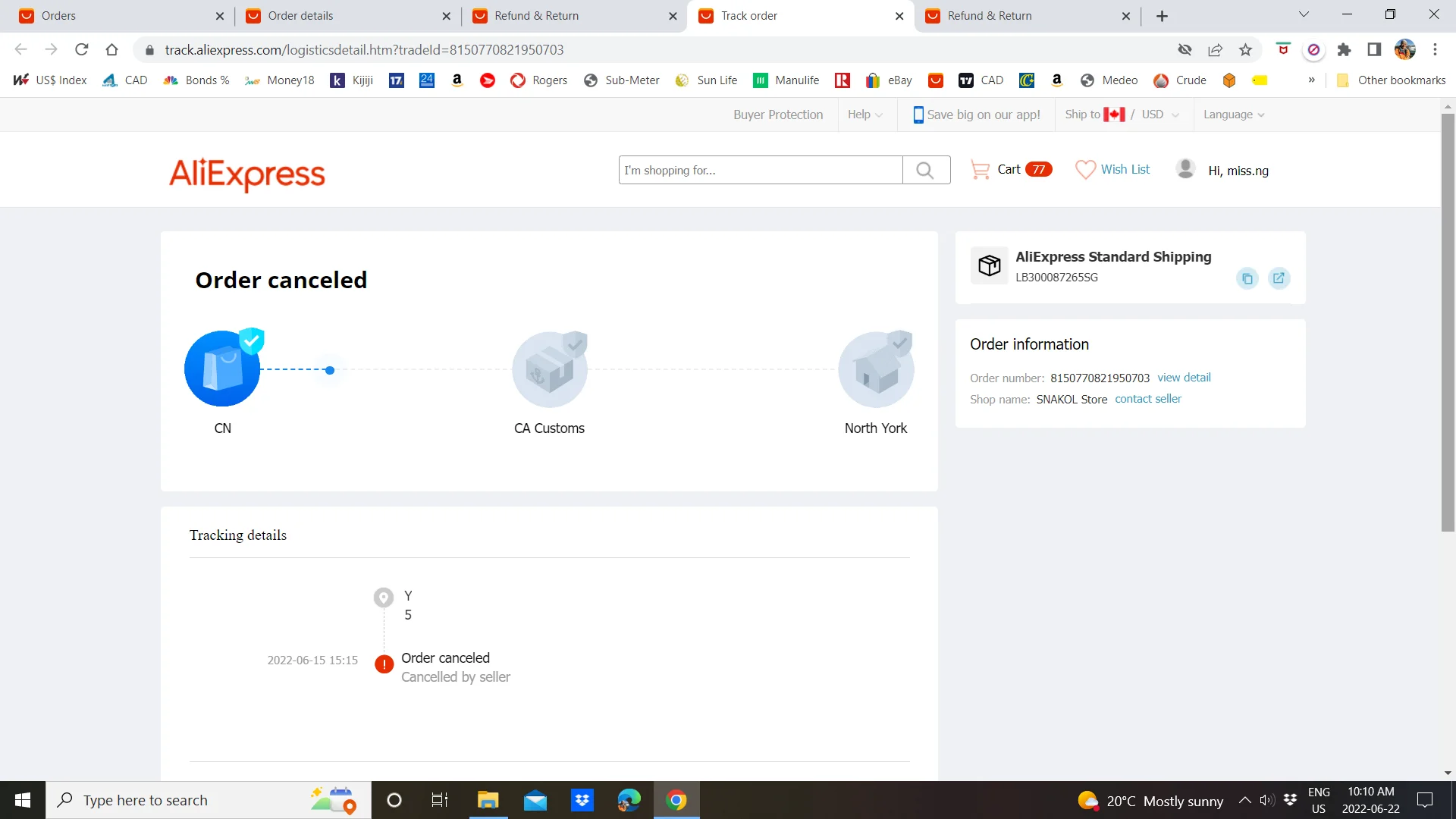
Task: Expand the Help dropdown
Action: tap(864, 115)
